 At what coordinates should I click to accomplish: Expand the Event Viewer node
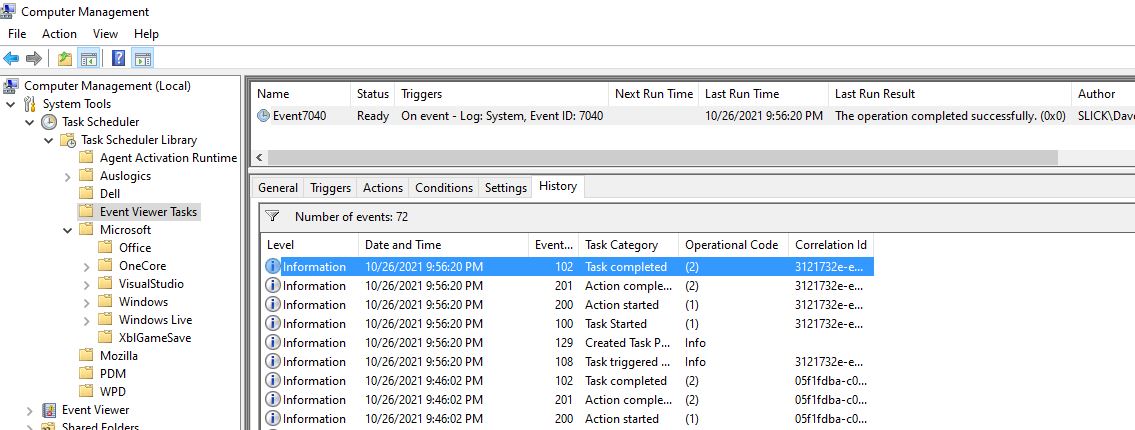(x=30, y=410)
